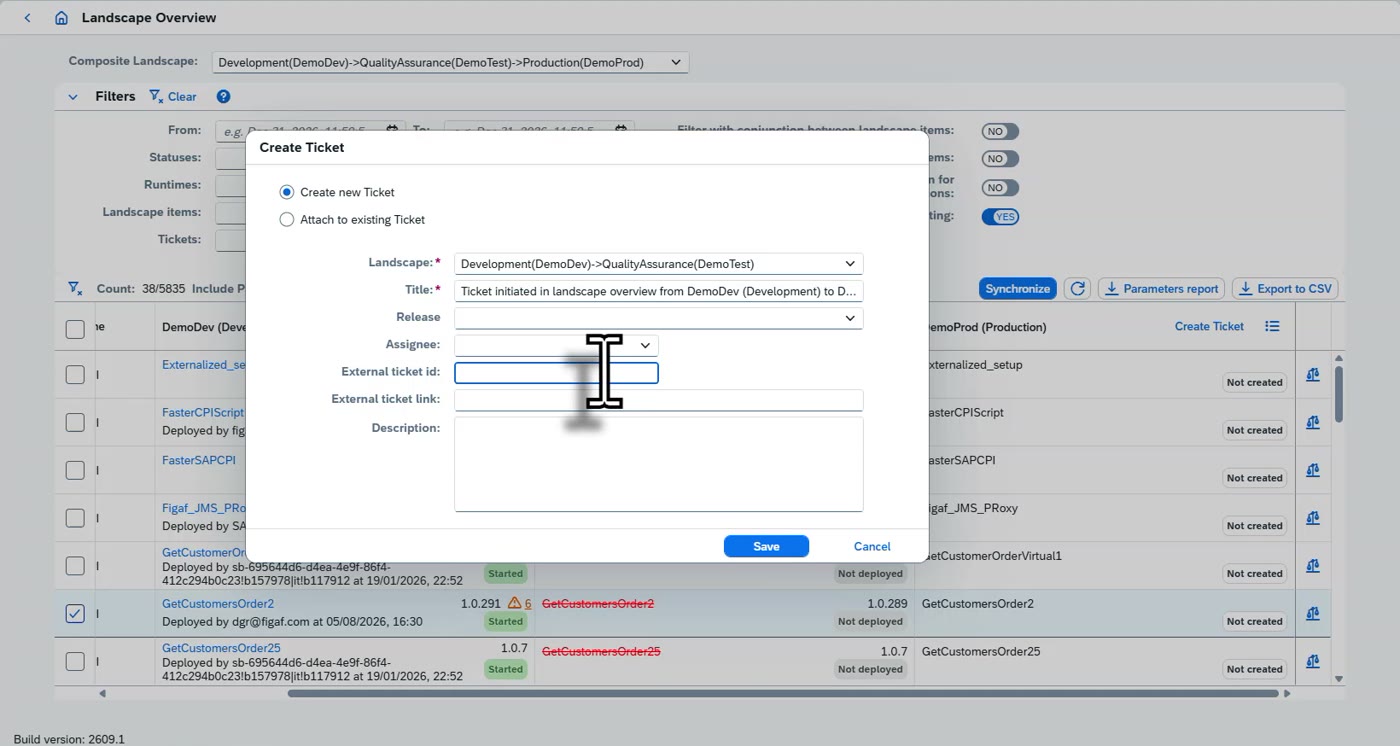Click the horizontal table scrollbar
Image resolution: width=1400 pixels, height=746 pixels.
point(783,693)
